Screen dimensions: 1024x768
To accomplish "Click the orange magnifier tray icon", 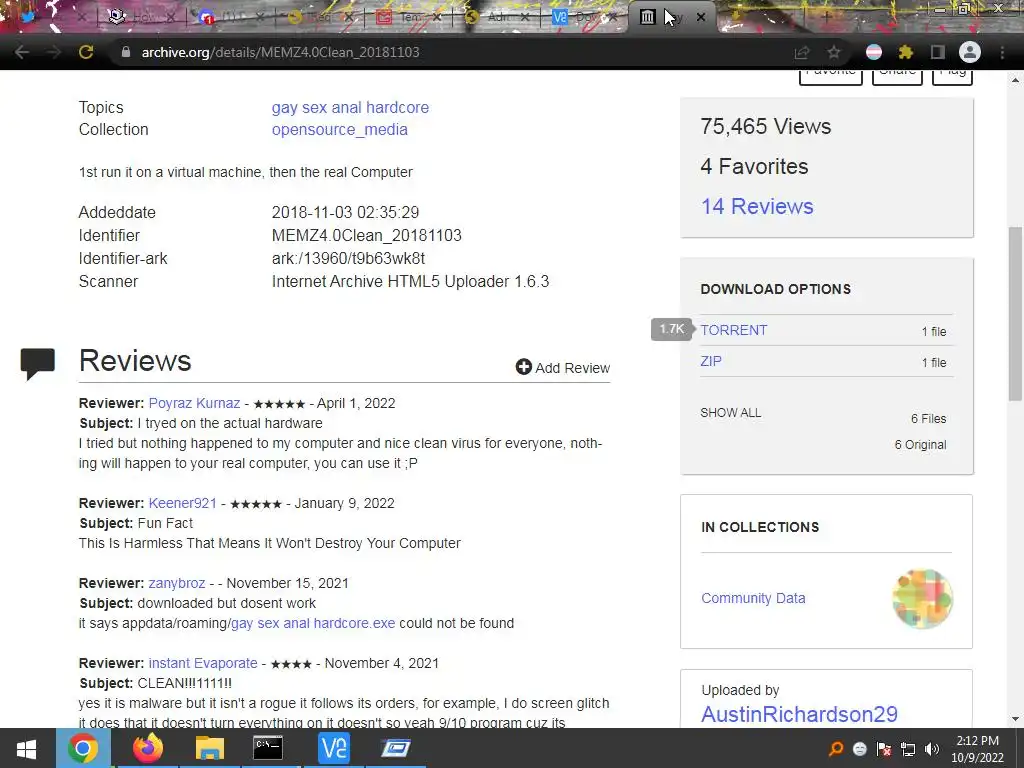I will pyautogui.click(x=835, y=749).
